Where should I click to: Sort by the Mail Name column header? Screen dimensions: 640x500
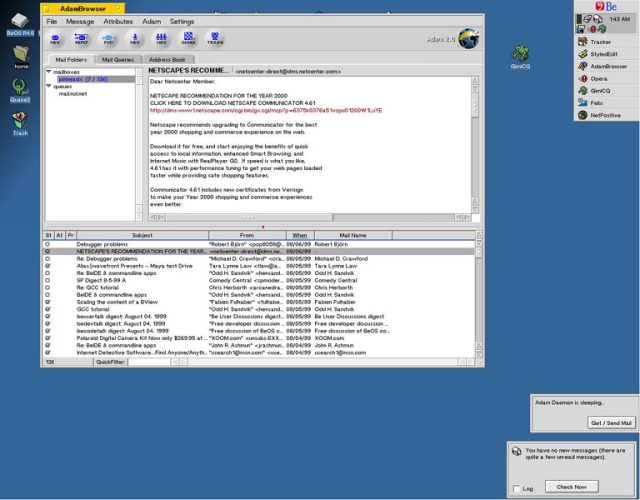(353, 235)
